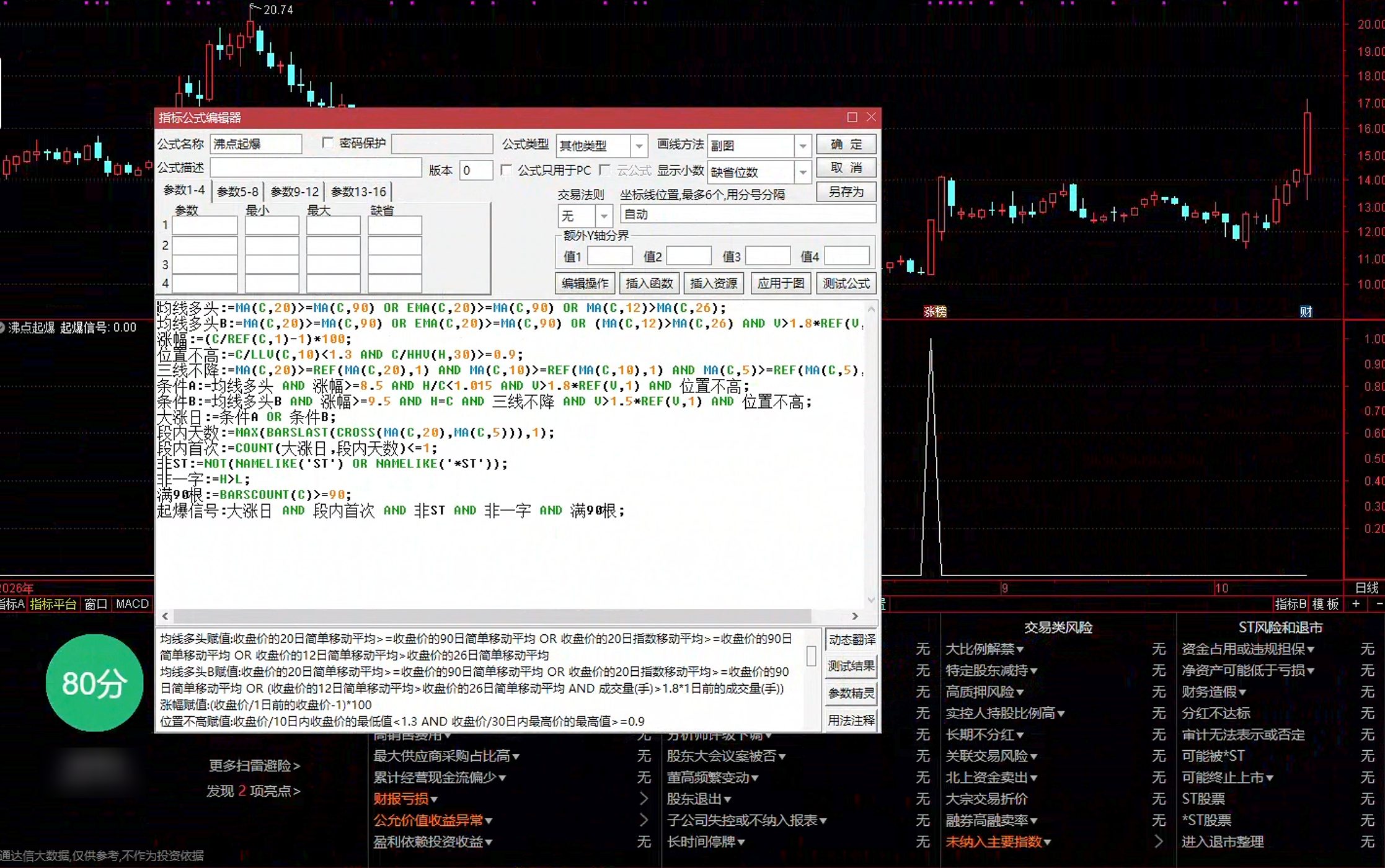Screen dimensions: 1385x868
Task: Maximize the formula editor window
Action: point(852,117)
